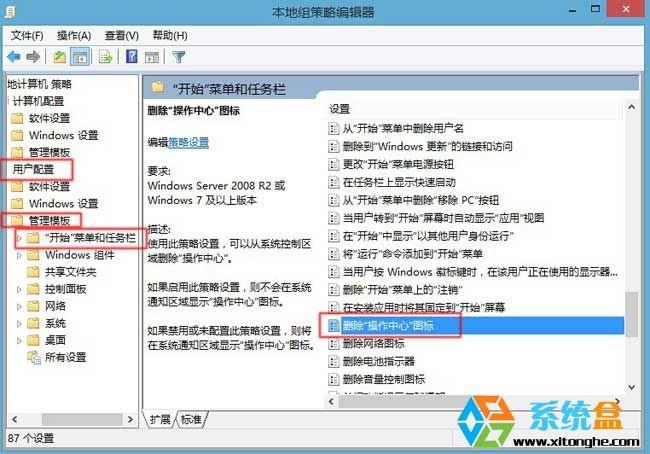Click the Up one level folder icon

[x=59, y=57]
